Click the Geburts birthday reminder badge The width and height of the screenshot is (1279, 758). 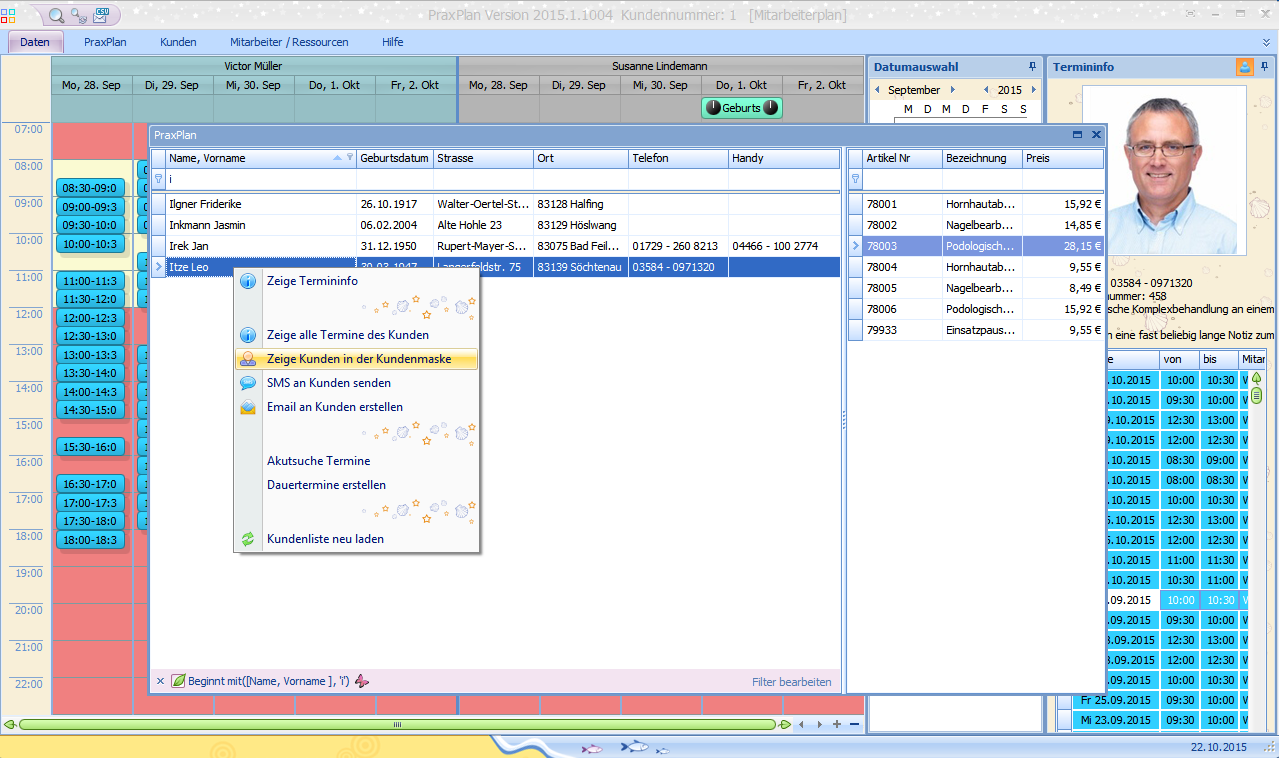(741, 108)
